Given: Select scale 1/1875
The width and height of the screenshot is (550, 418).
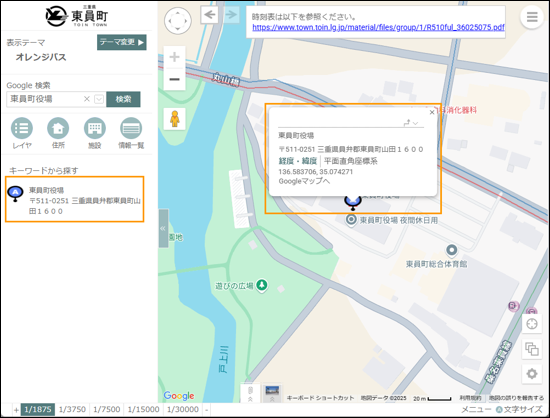Looking at the screenshot, I should point(38,409).
